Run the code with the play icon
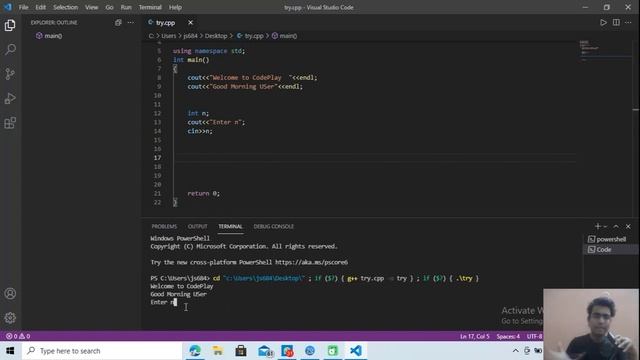 [603, 22]
